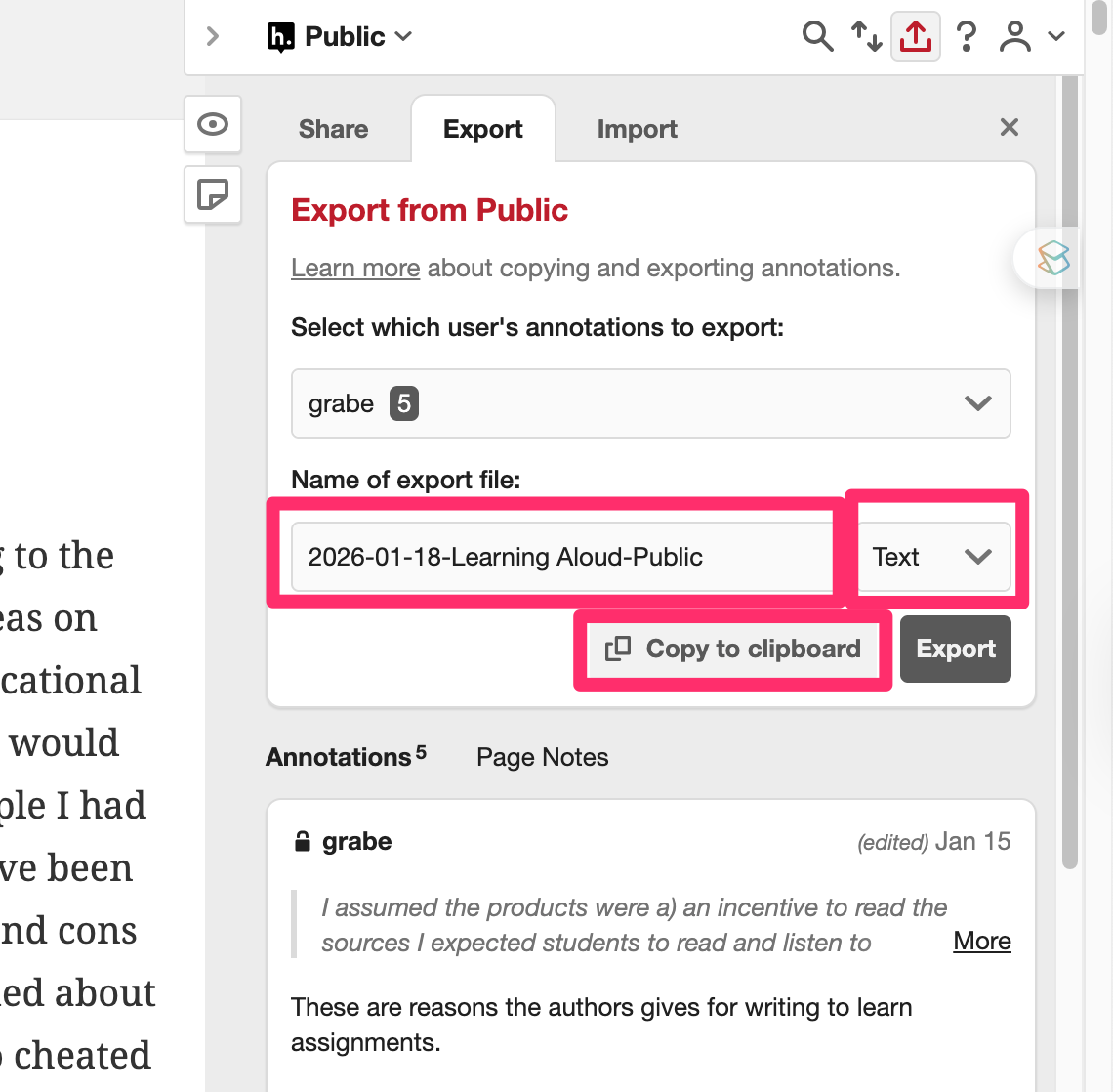This screenshot has width=1113, height=1092.
Task: Open the sort annotations arrows icon
Action: pyautogui.click(x=866, y=37)
